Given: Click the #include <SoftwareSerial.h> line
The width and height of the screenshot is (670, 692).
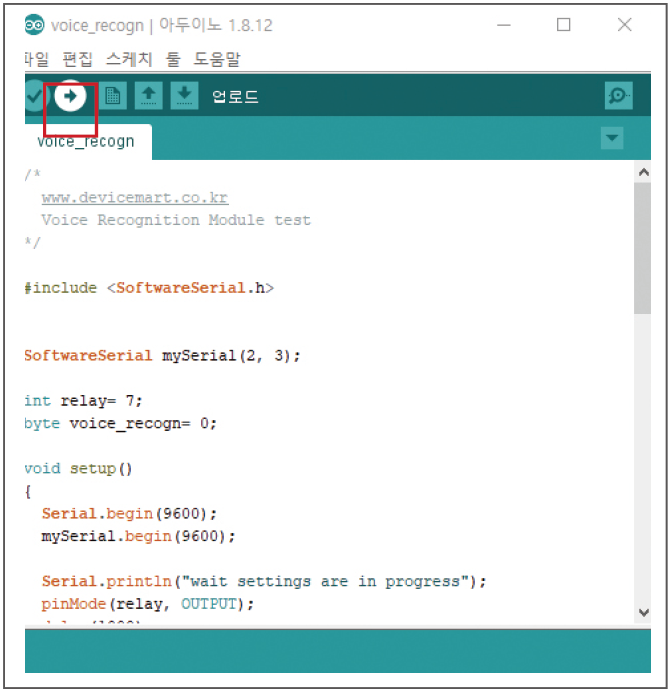Looking at the screenshot, I should pos(149,288).
